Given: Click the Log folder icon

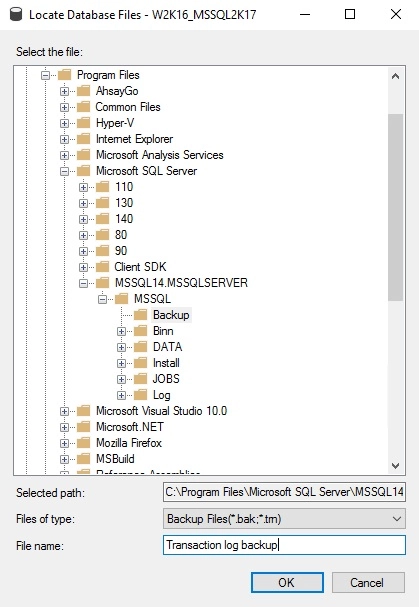Looking at the screenshot, I should pos(141,395).
